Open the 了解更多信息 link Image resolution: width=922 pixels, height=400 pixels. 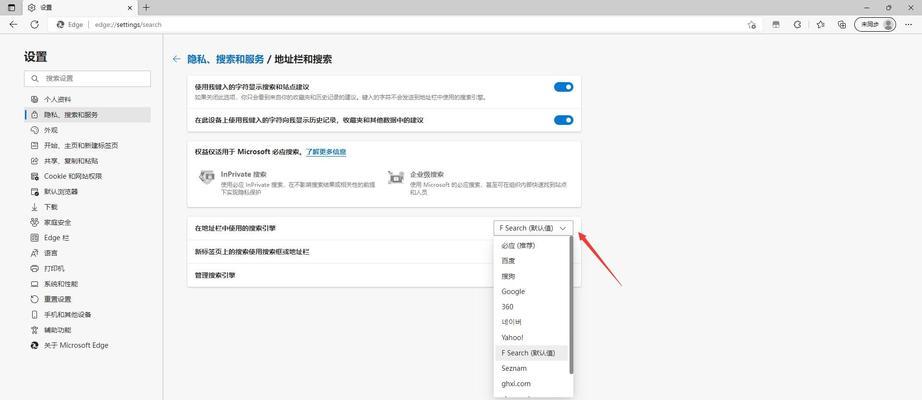(x=326, y=152)
